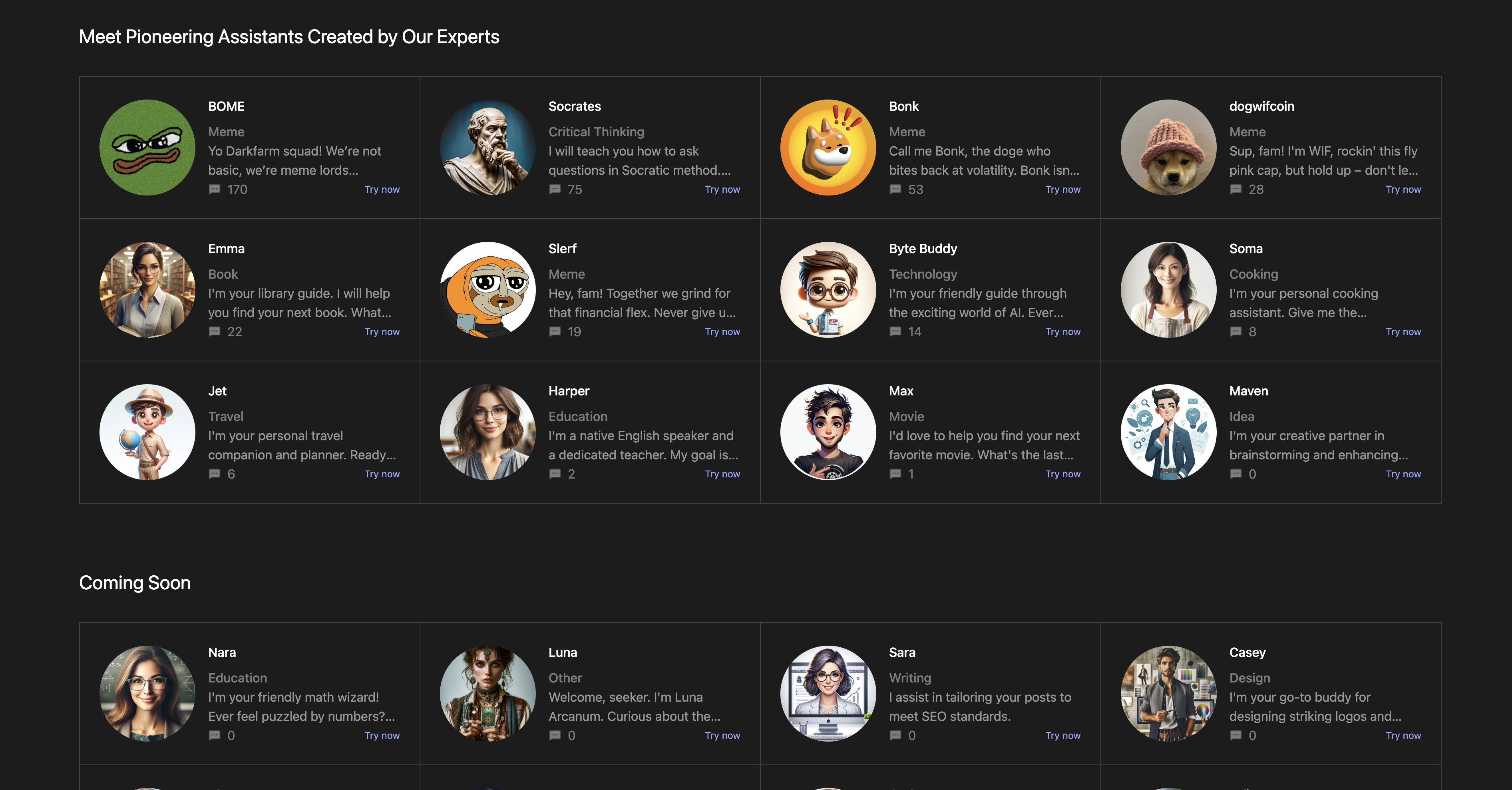The height and width of the screenshot is (790, 1512).
Task: Try the BOME assistant now
Action: [x=382, y=190]
